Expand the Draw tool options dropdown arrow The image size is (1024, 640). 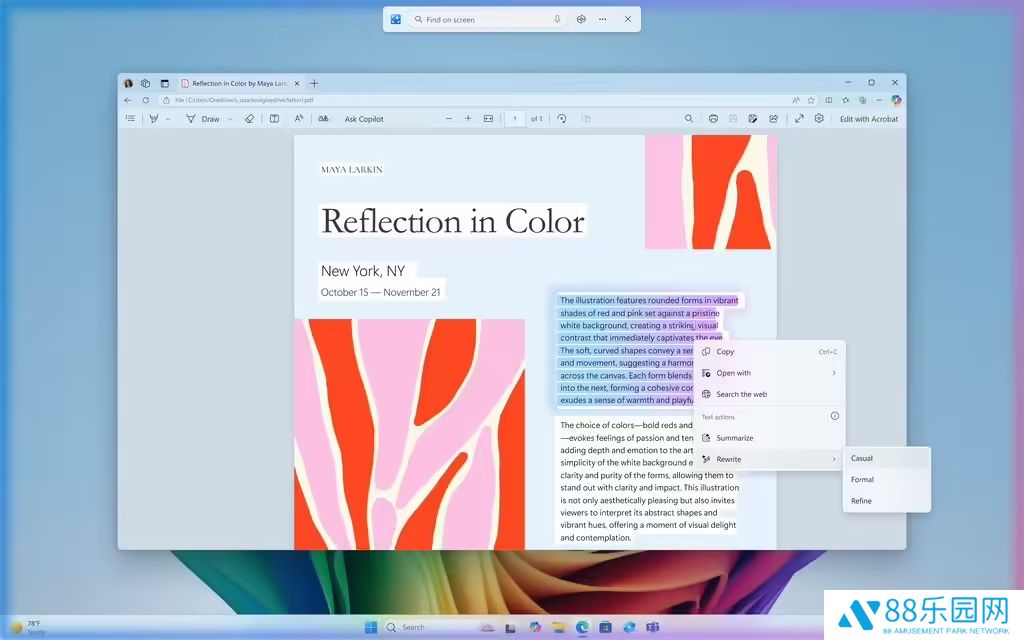[x=230, y=119]
